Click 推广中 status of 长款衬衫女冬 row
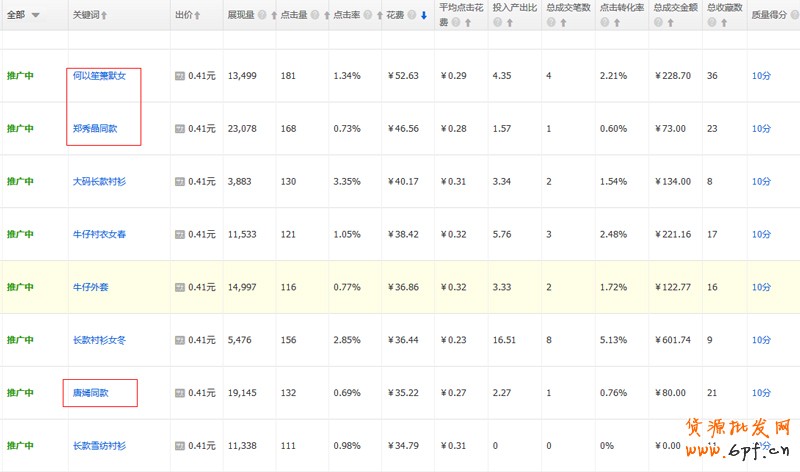This screenshot has width=800, height=472. 20,340
